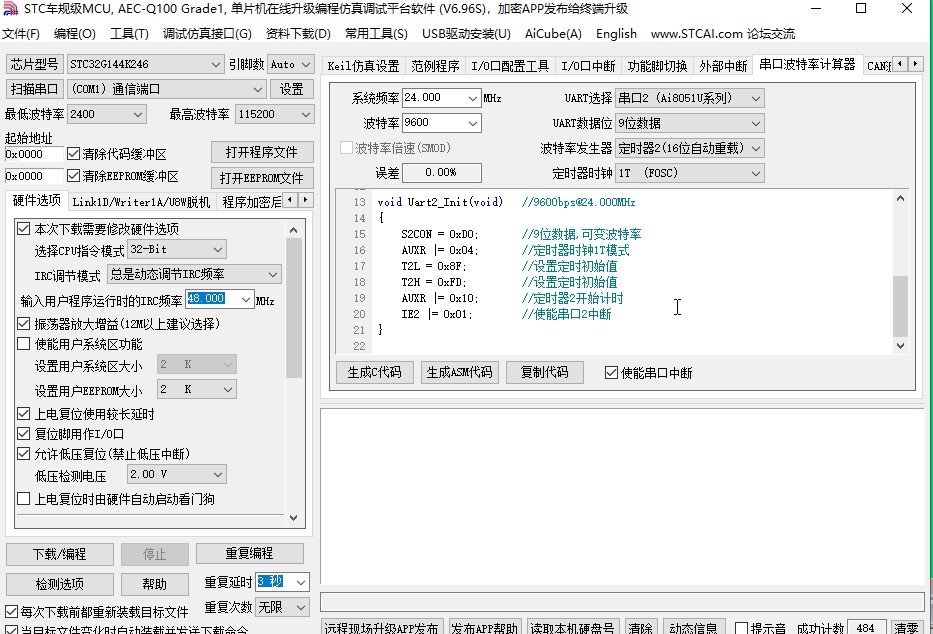This screenshot has height=634, width=933.
Task: Open the AiCube(A) menu
Action: click(553, 34)
